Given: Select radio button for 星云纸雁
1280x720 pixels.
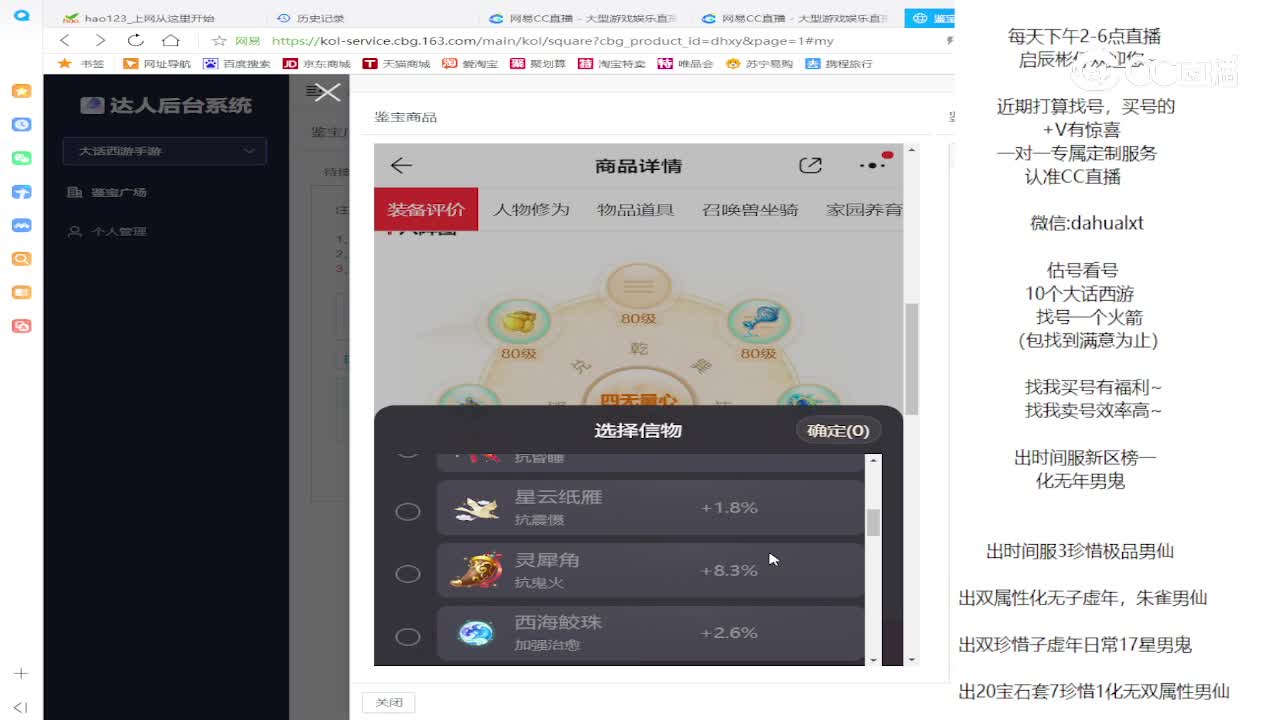Looking at the screenshot, I should (408, 511).
